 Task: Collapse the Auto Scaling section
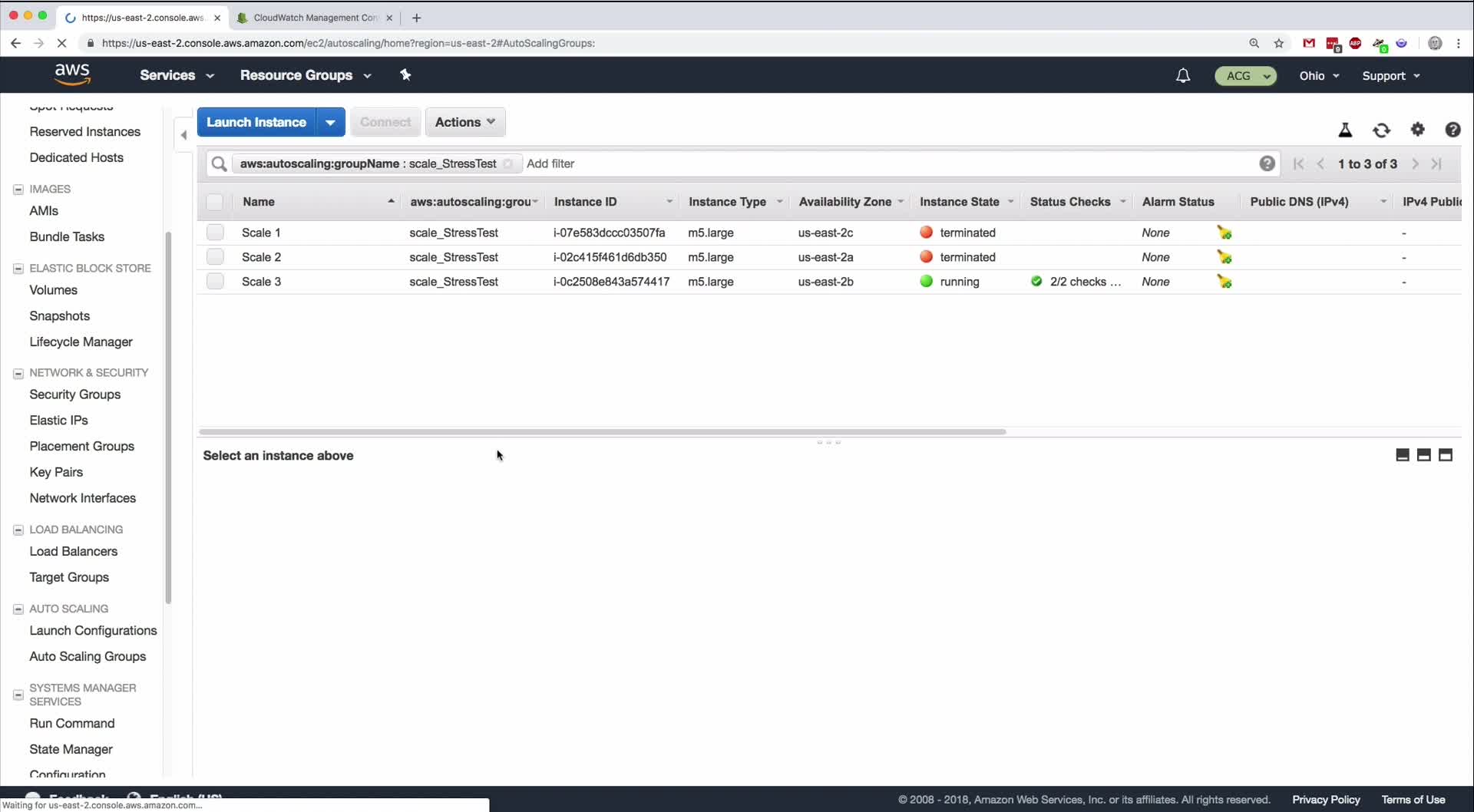[18, 609]
